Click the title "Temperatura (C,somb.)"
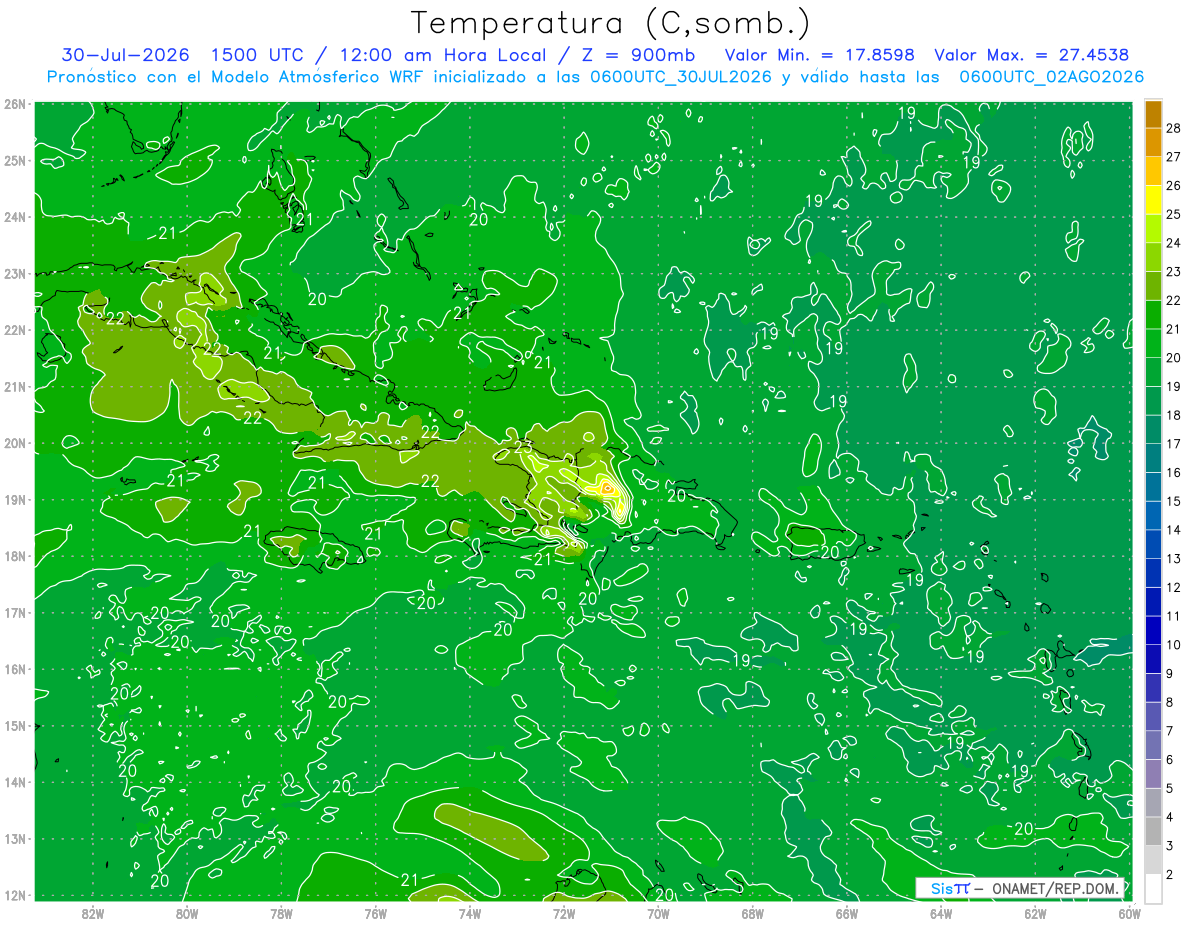 coord(611,23)
